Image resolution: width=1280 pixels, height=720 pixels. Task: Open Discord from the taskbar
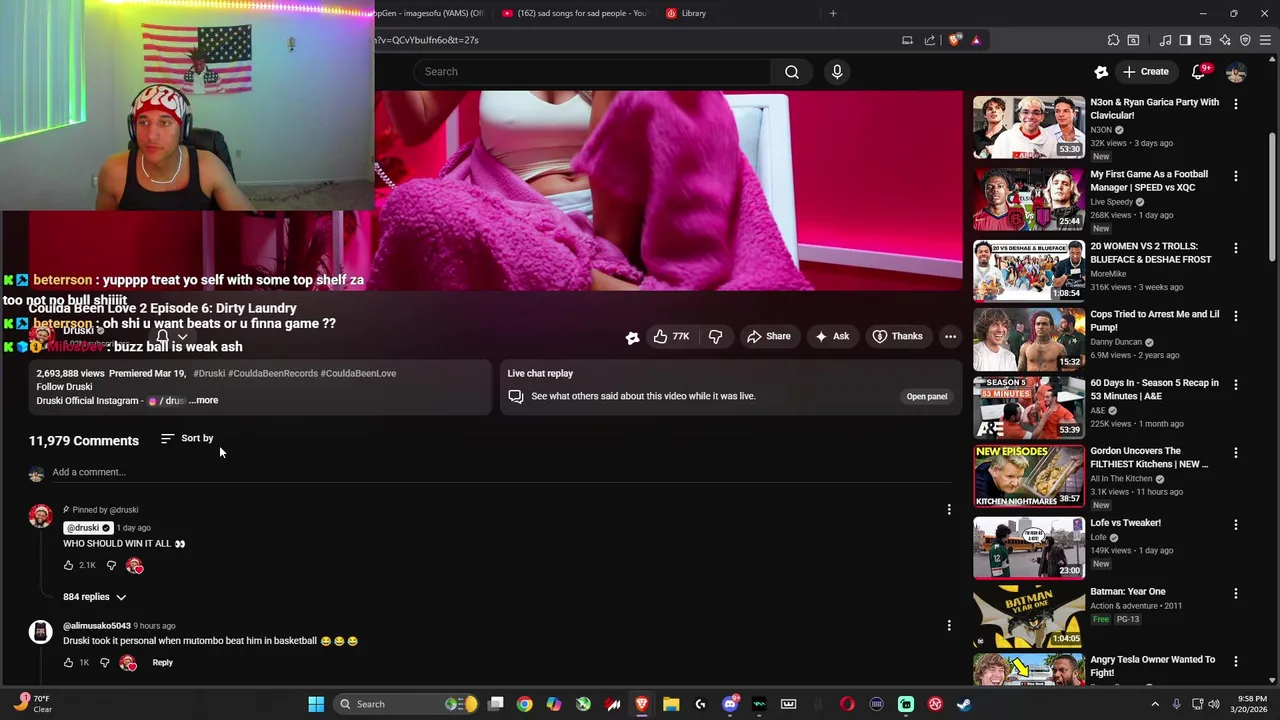pos(730,704)
